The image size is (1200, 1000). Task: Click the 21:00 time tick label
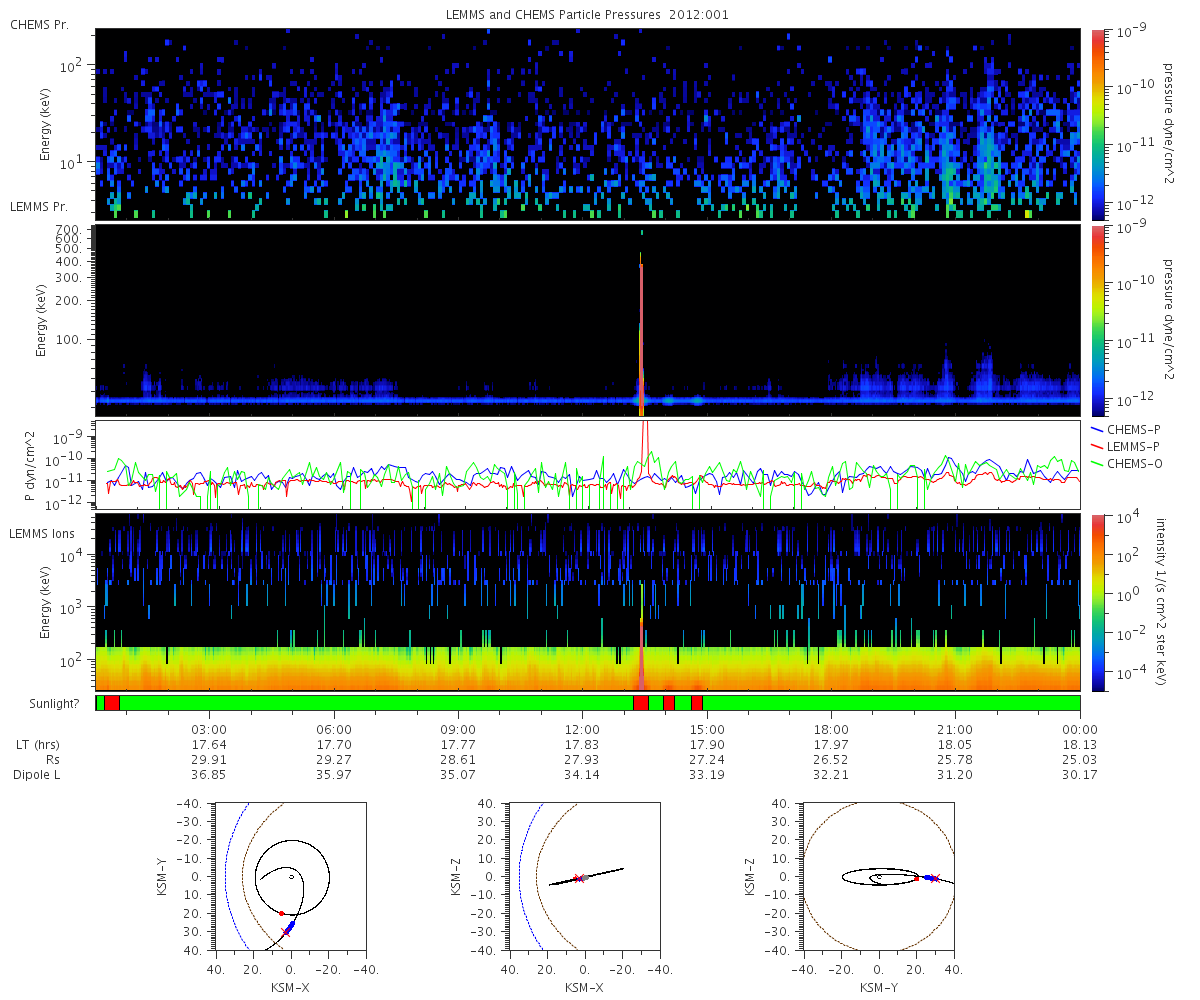point(956,729)
